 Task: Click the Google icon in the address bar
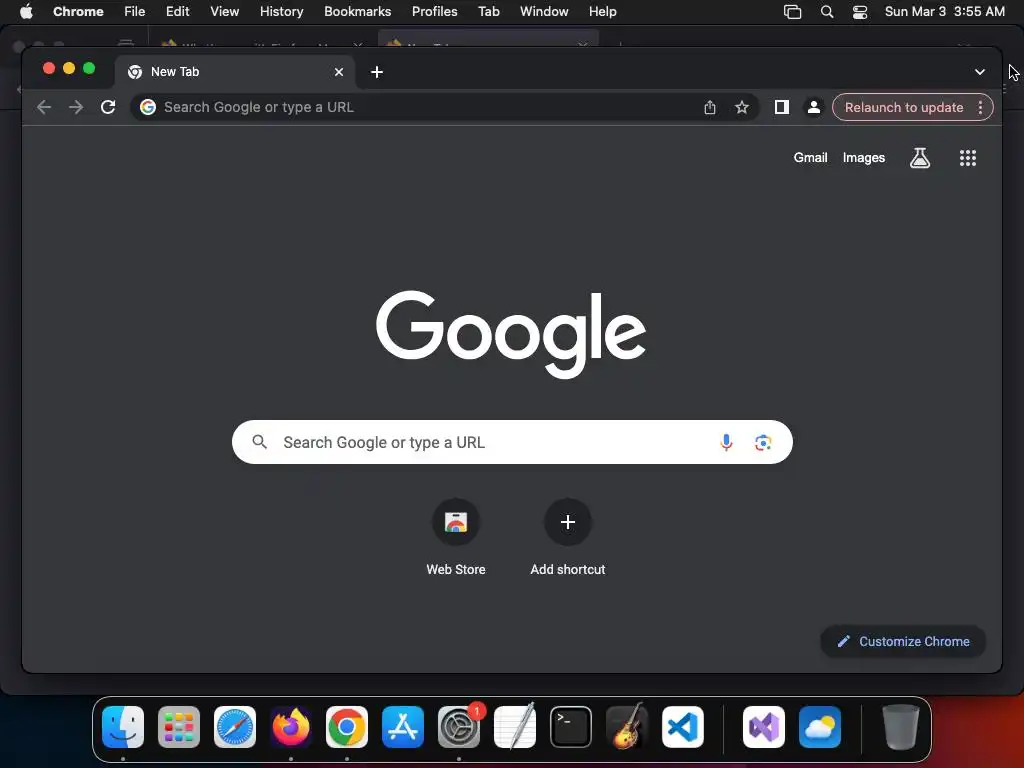[x=148, y=107]
